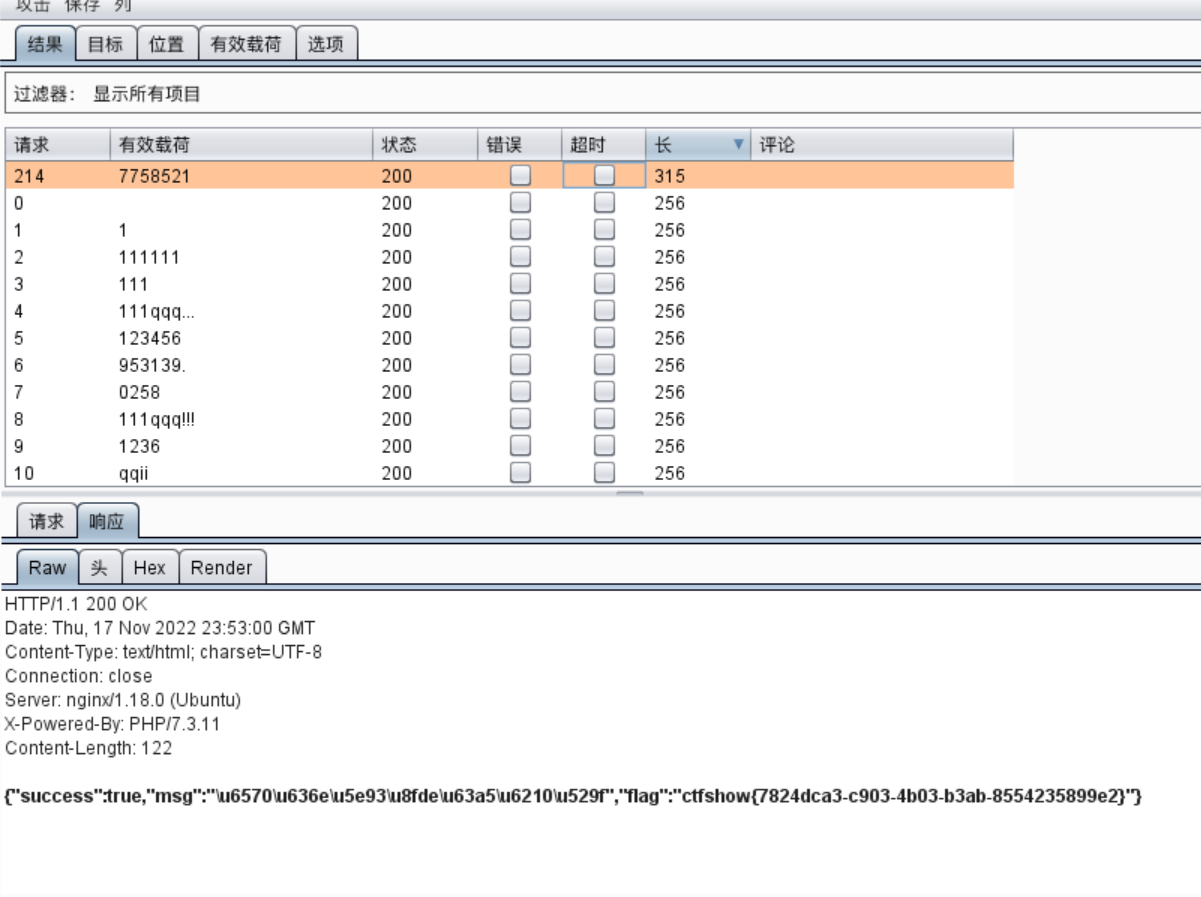Toggle 错误 checkbox for request 214
The height and width of the screenshot is (897, 1201).
(520, 176)
